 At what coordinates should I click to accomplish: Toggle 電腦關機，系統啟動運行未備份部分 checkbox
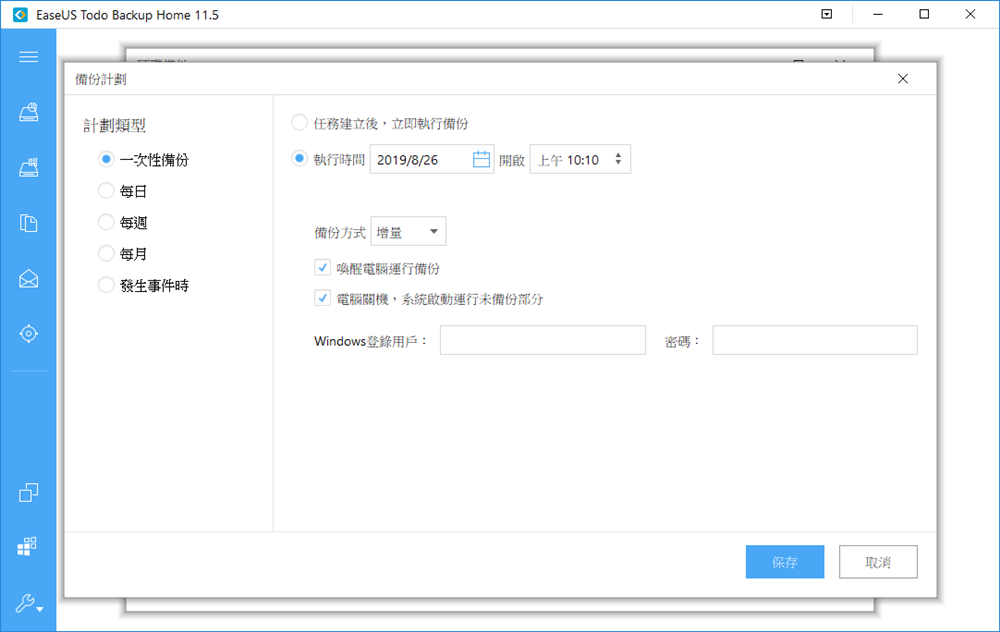click(x=322, y=298)
